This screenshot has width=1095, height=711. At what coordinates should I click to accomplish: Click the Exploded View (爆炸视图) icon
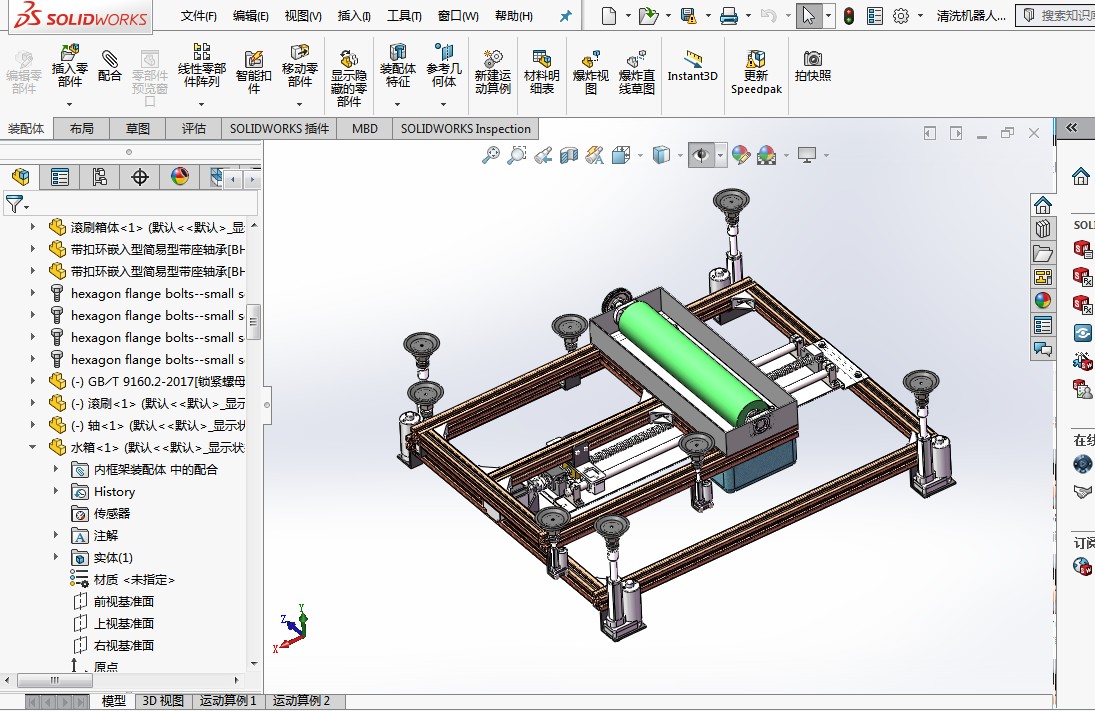click(x=590, y=71)
